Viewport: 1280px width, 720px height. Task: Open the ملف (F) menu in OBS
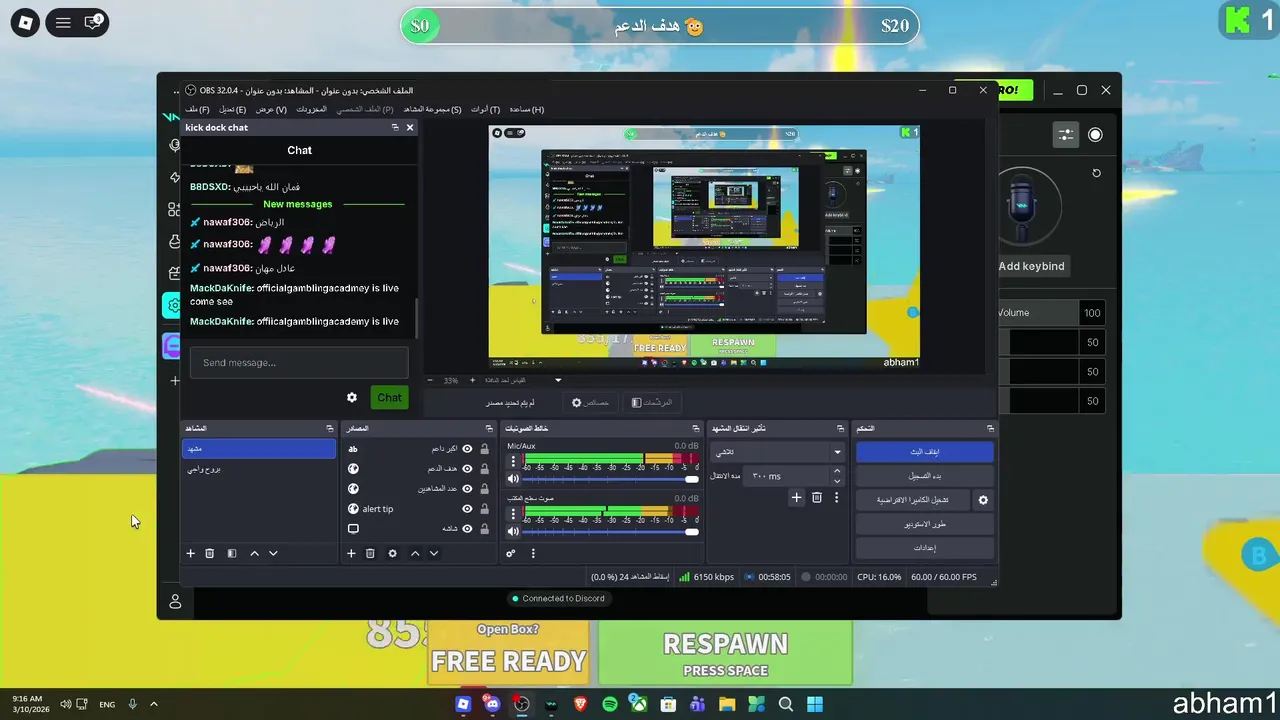(197, 109)
